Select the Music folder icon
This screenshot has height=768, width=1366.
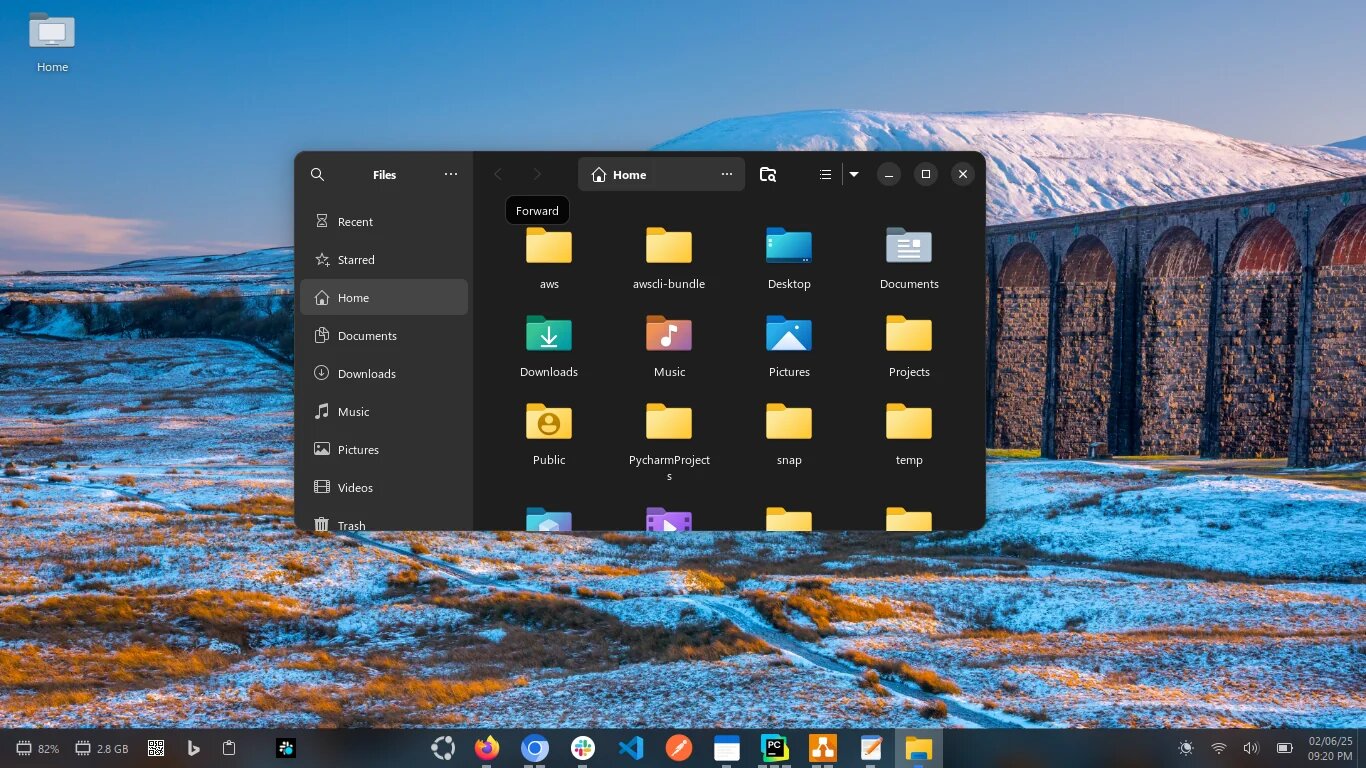[x=669, y=333]
